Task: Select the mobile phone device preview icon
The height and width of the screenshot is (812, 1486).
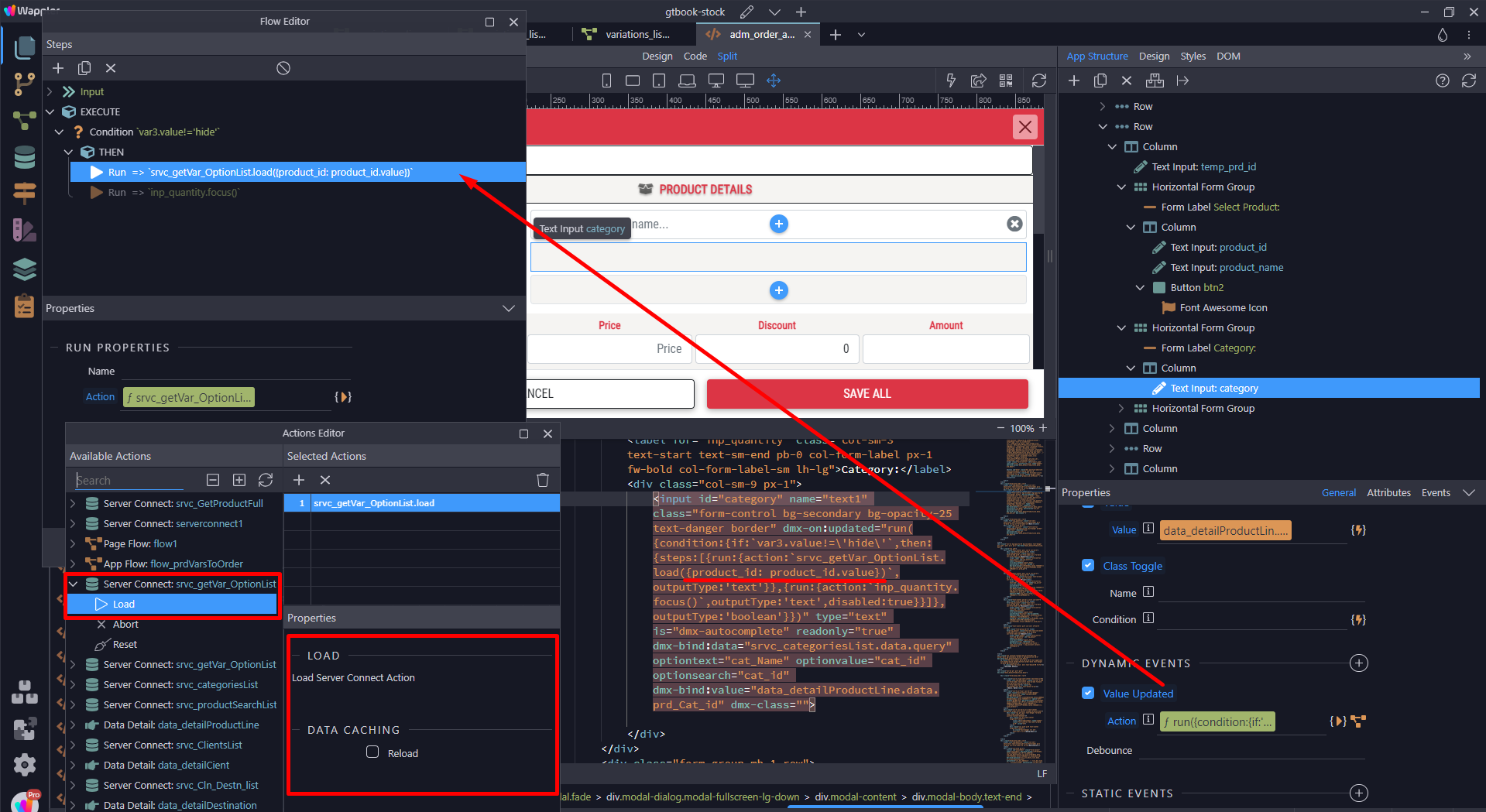Action: (606, 81)
